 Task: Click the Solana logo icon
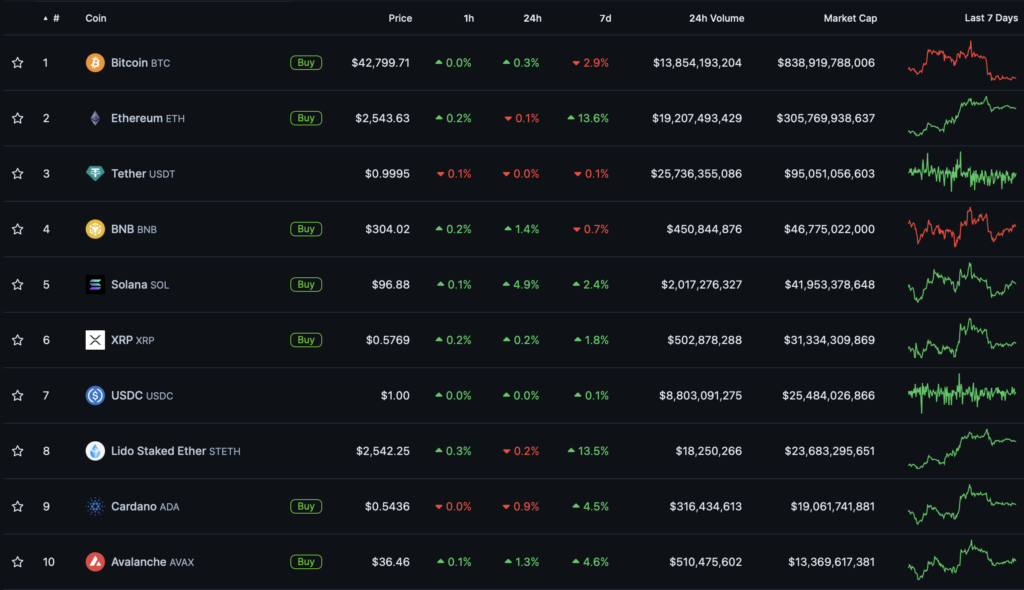pos(95,285)
